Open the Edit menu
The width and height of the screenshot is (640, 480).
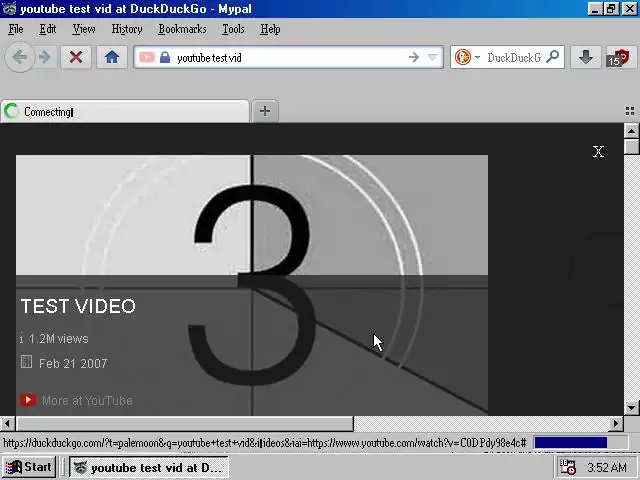click(47, 29)
